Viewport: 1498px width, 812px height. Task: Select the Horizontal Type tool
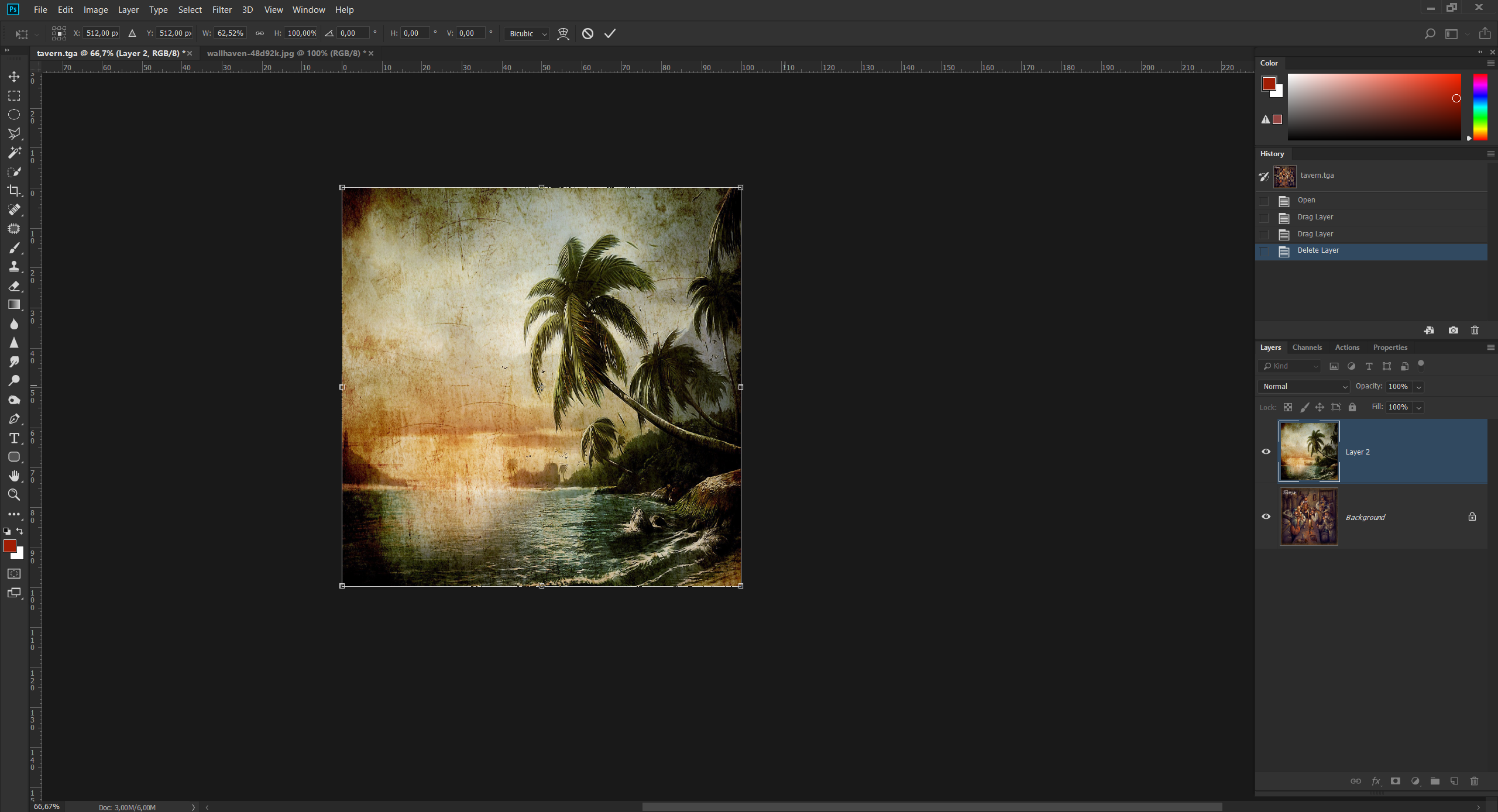[x=14, y=438]
